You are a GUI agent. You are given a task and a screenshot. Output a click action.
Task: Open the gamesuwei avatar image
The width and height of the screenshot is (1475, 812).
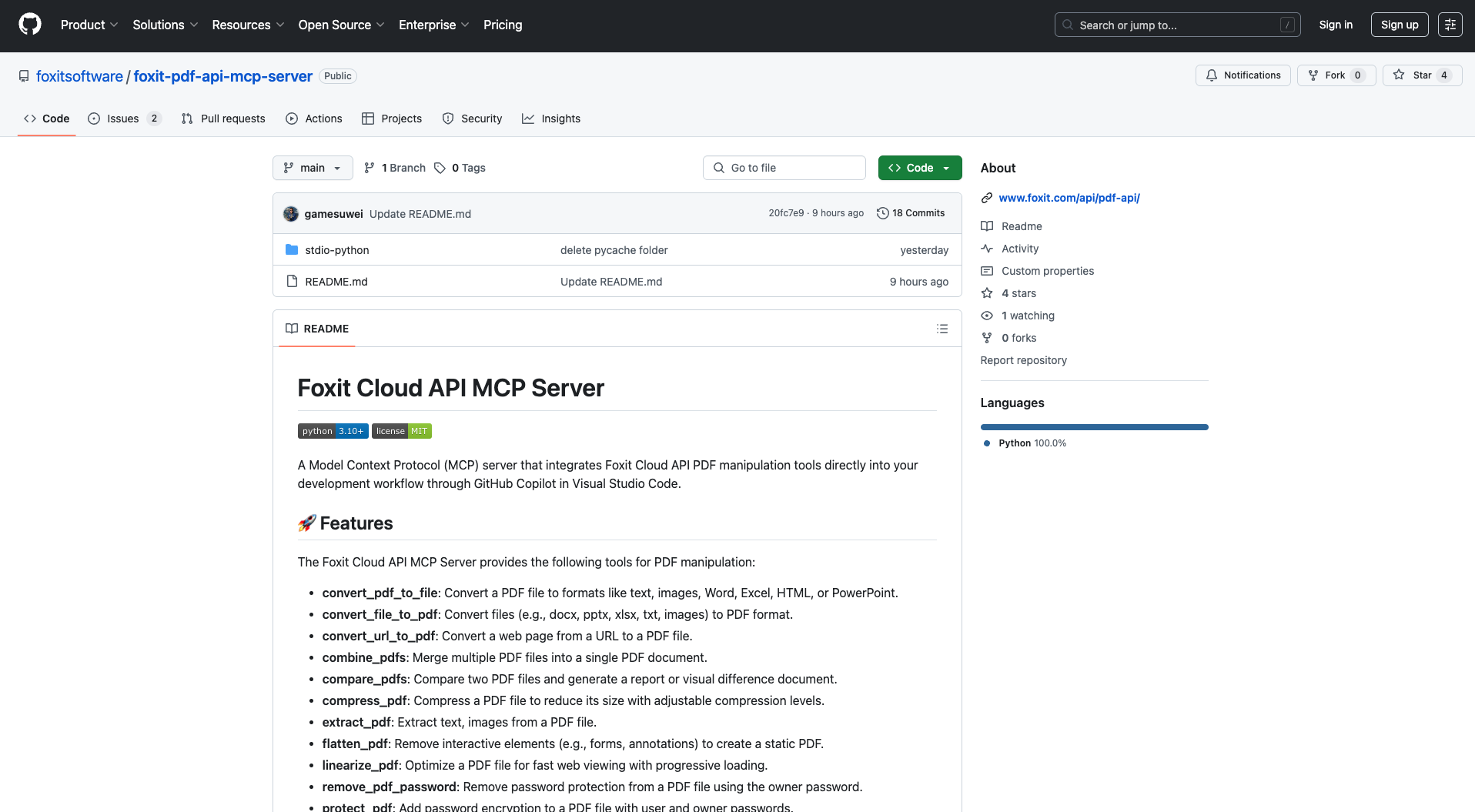click(291, 213)
